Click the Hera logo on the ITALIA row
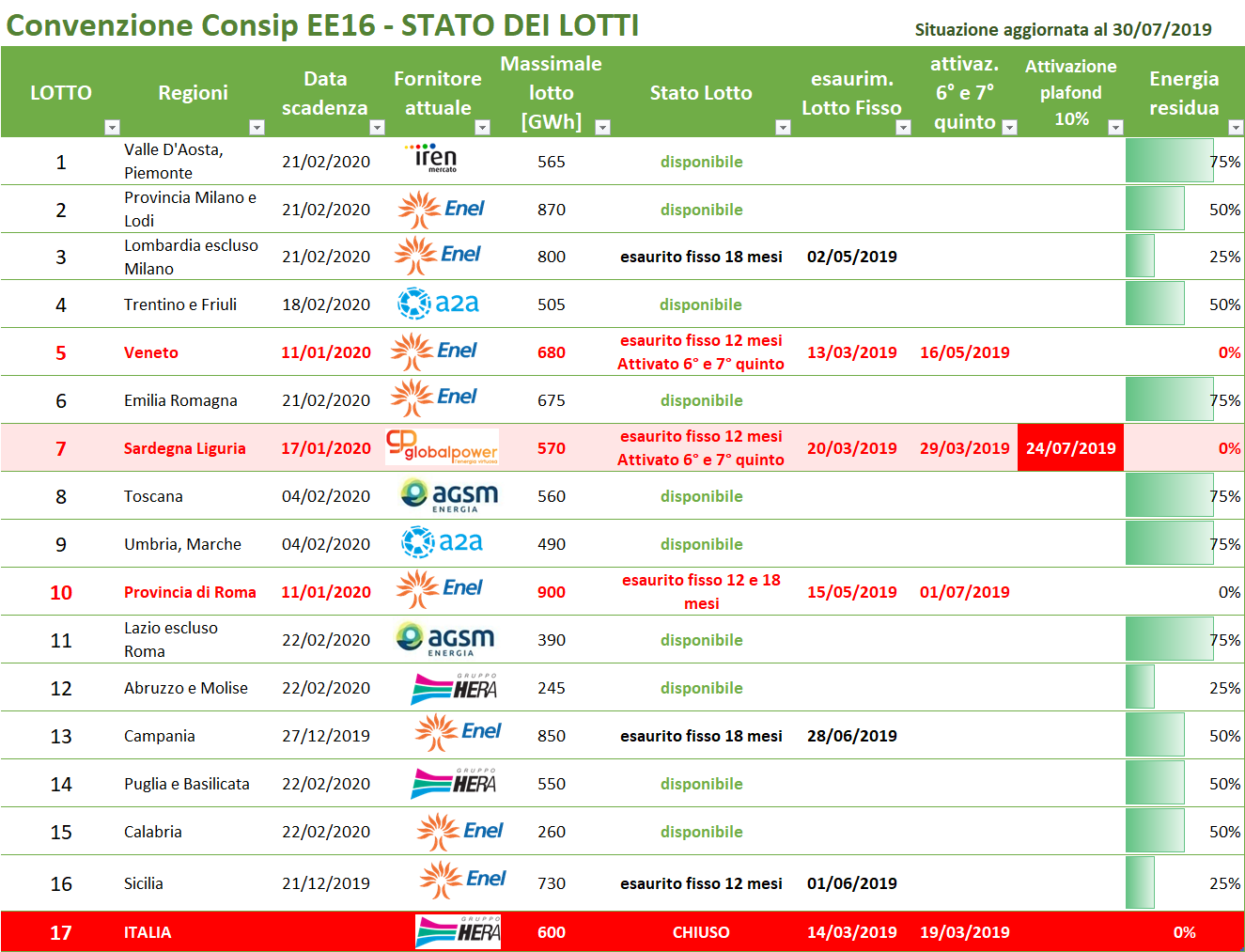The width and height of the screenshot is (1245, 952). point(457,932)
